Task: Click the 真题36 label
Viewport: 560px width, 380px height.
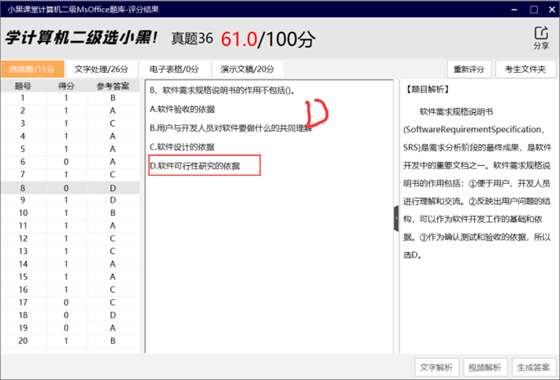Action: click(x=192, y=39)
